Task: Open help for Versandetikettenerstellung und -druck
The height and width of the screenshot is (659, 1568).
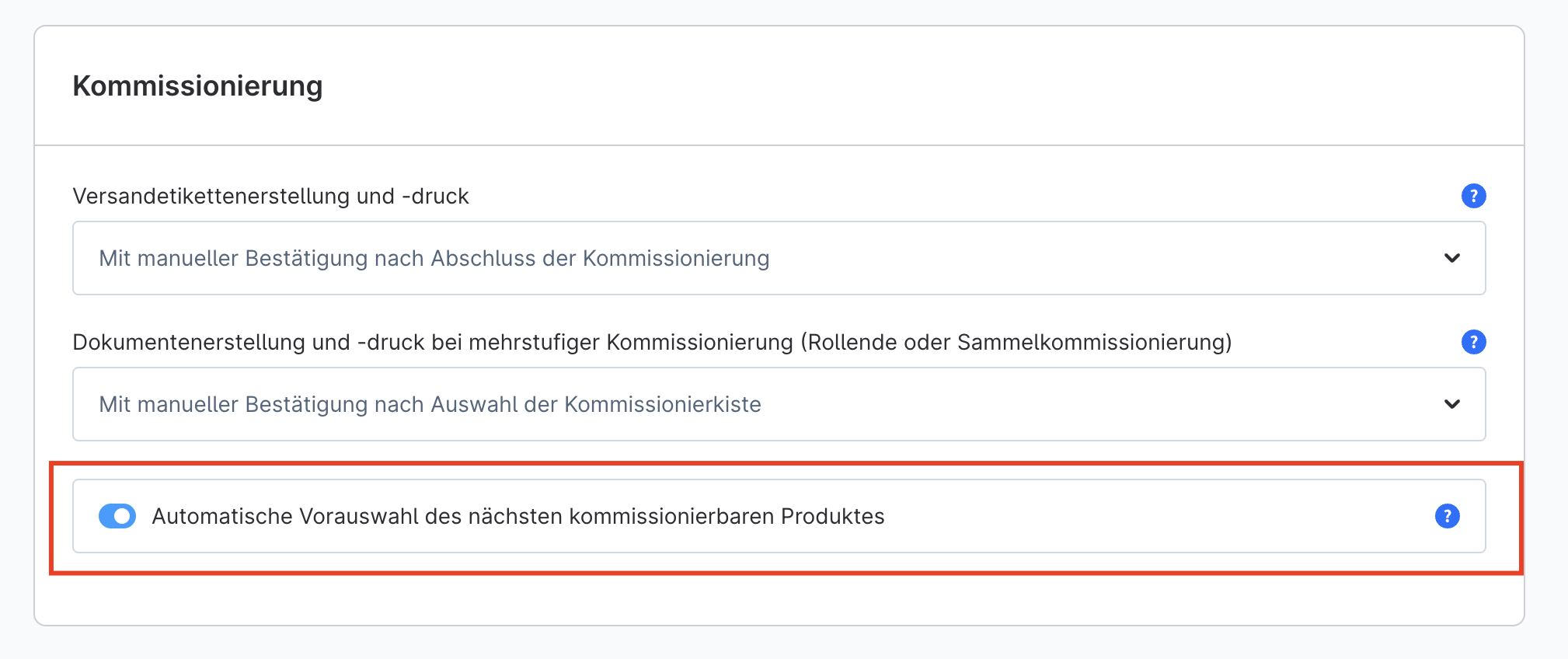Action: 1473,196
